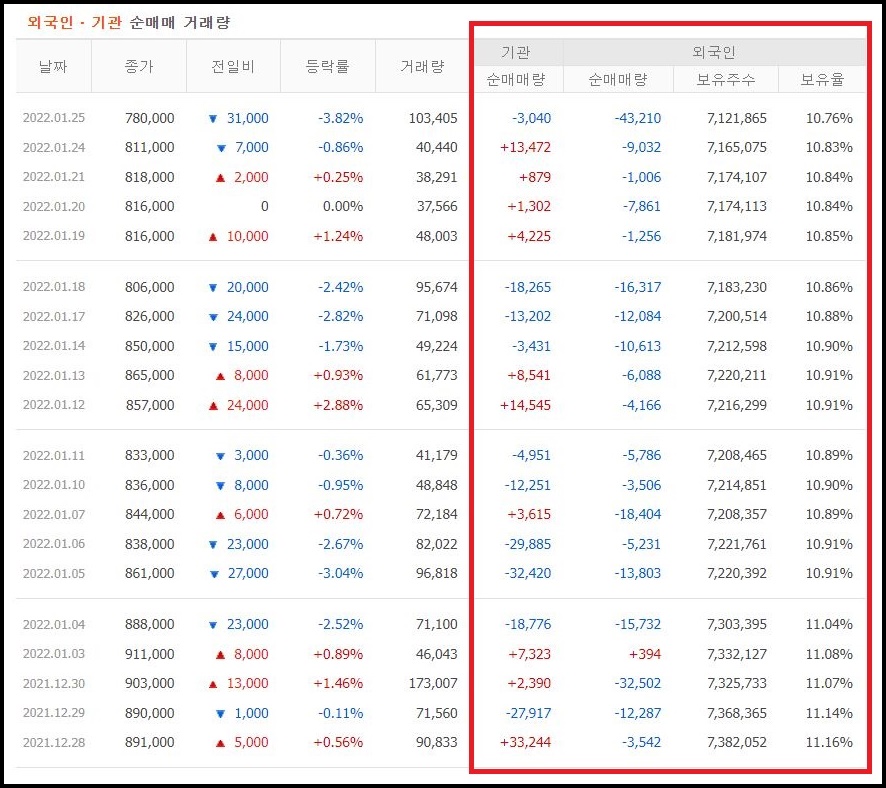Click foreigner net value +394
This screenshot has height=788, width=886.
click(x=645, y=654)
